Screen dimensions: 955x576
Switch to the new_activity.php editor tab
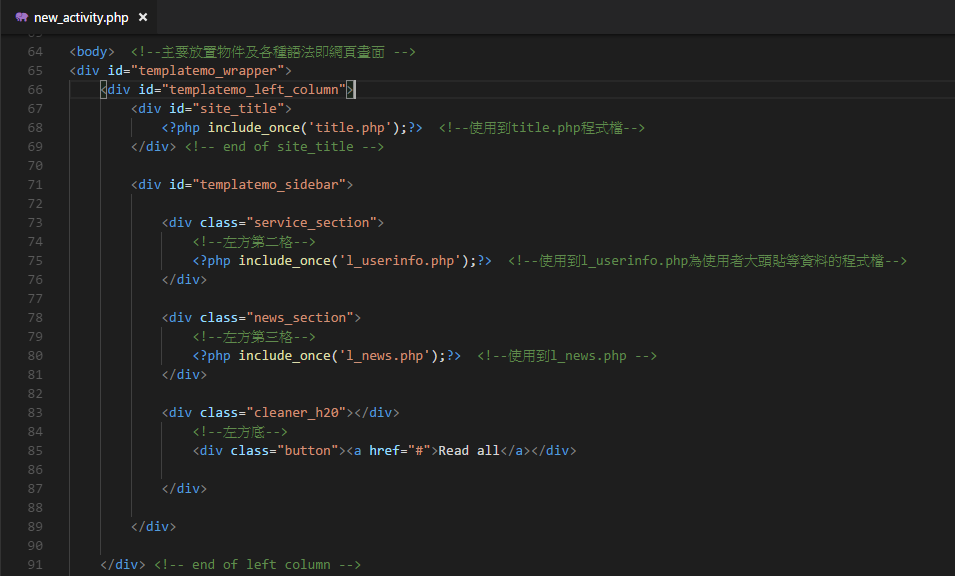click(79, 17)
